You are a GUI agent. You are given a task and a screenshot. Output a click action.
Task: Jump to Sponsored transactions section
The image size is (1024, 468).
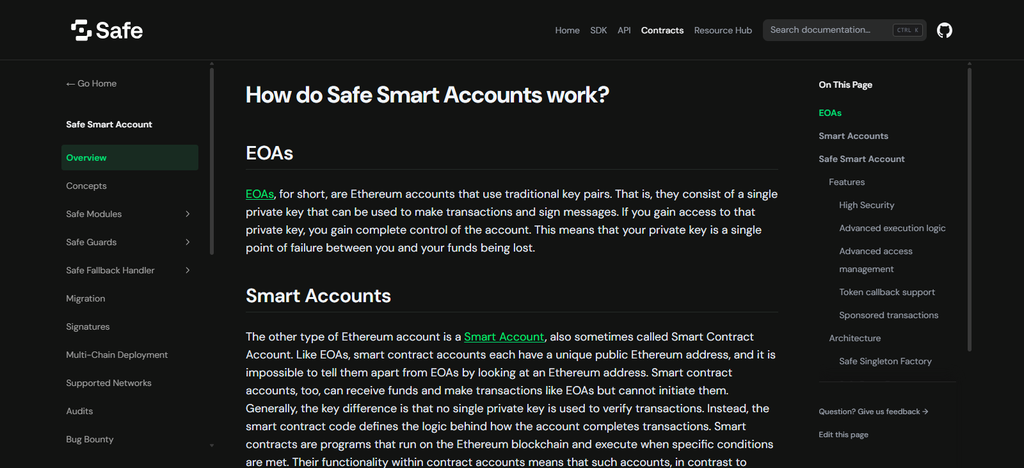point(889,315)
